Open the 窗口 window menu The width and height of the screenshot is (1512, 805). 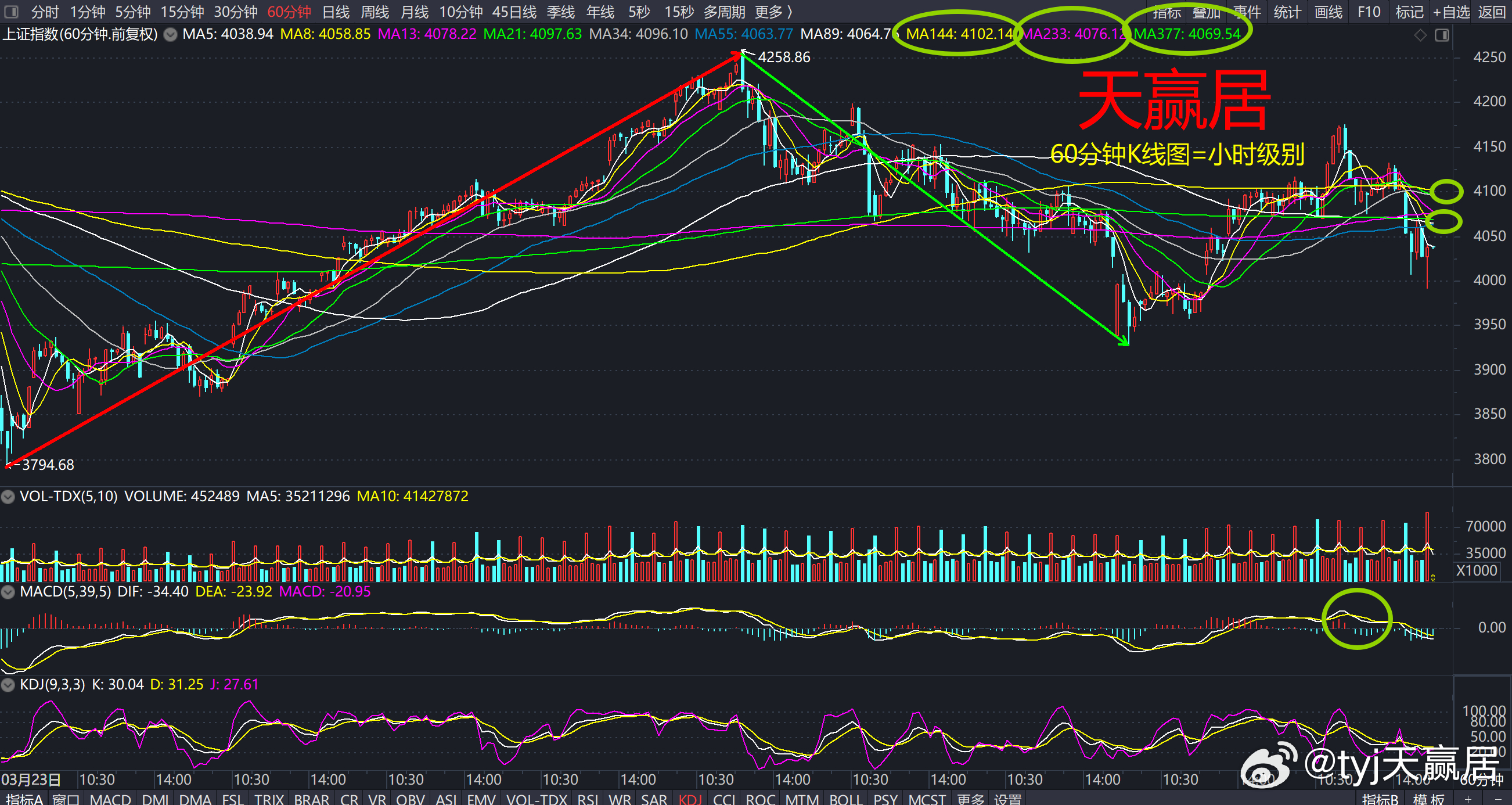point(66,799)
